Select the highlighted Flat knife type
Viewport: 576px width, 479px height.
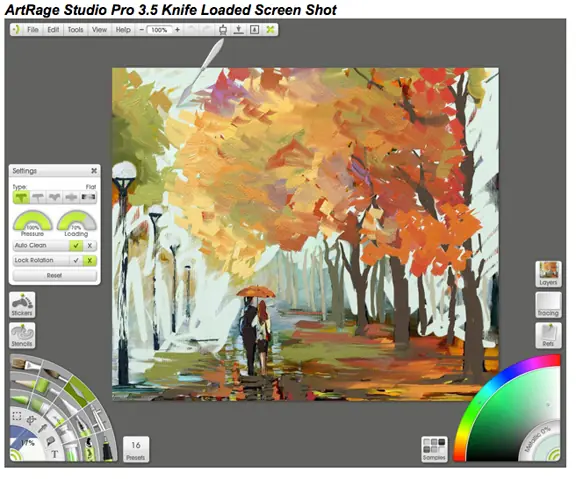click(x=21, y=197)
